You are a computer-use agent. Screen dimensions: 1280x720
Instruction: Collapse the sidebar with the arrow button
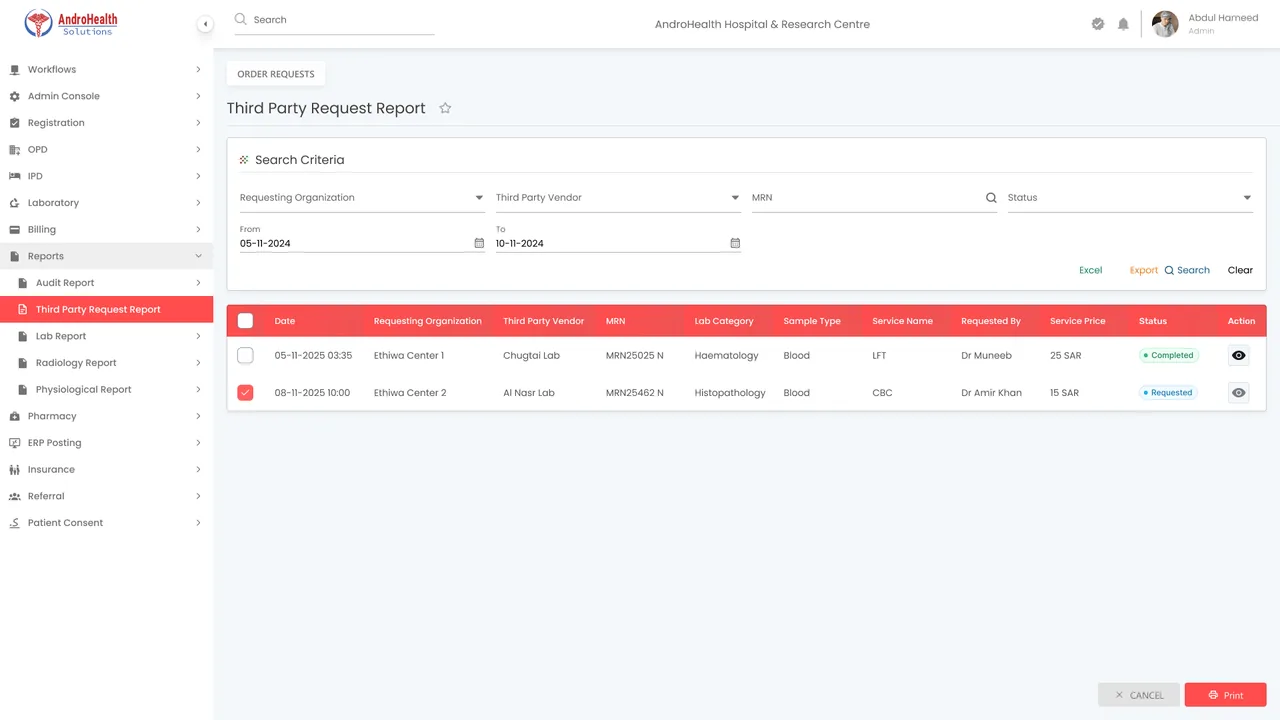(205, 24)
